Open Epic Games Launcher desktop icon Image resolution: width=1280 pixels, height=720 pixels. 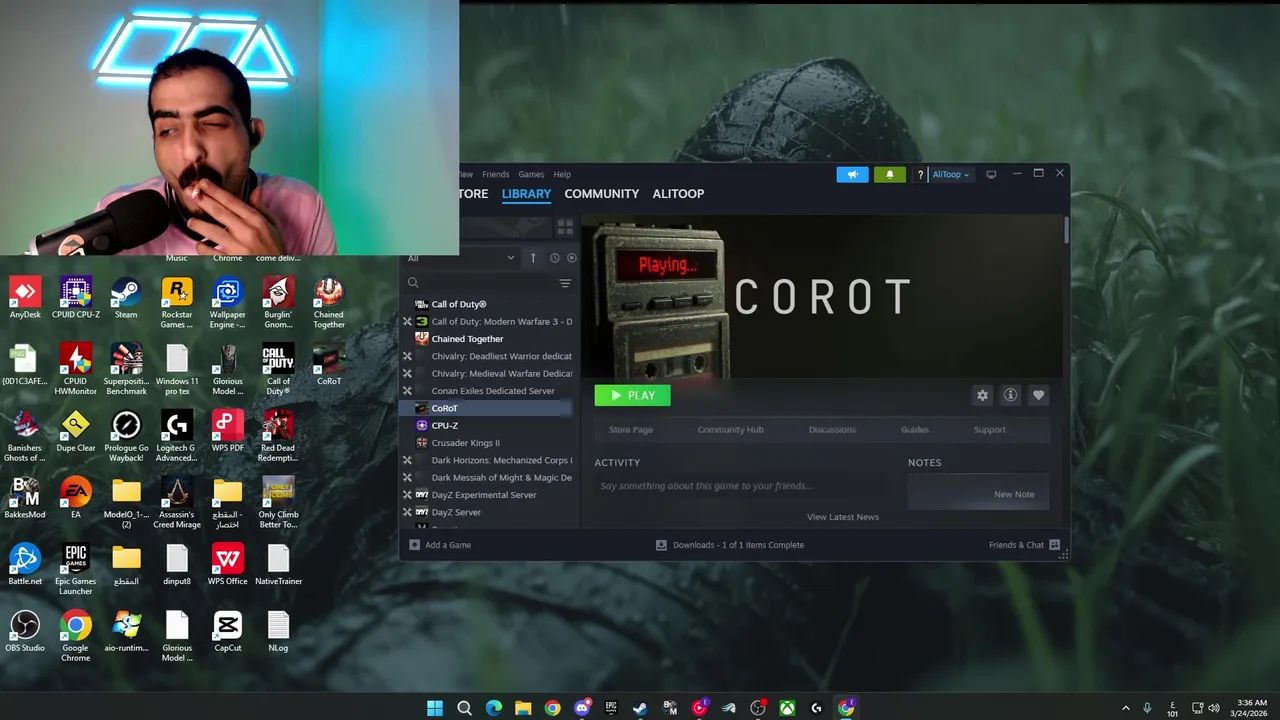75,570
